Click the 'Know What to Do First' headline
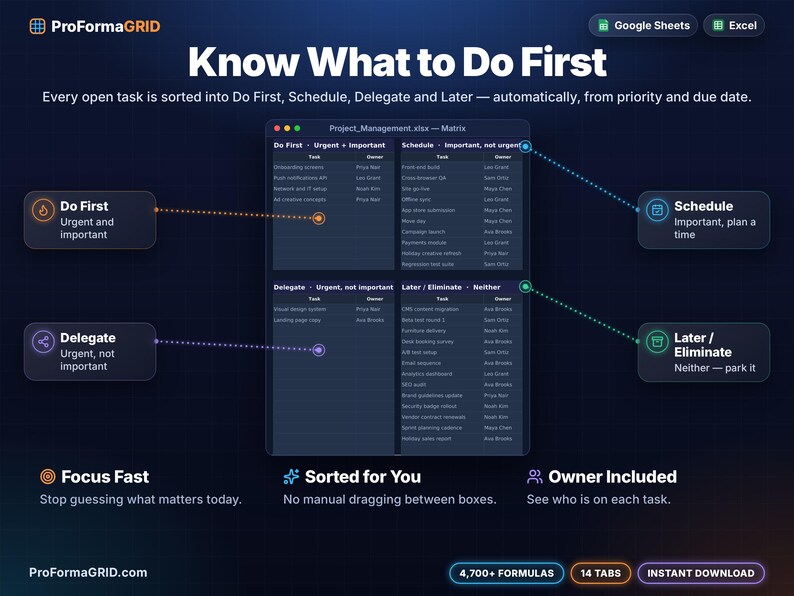The height and width of the screenshot is (596, 794). click(398, 62)
